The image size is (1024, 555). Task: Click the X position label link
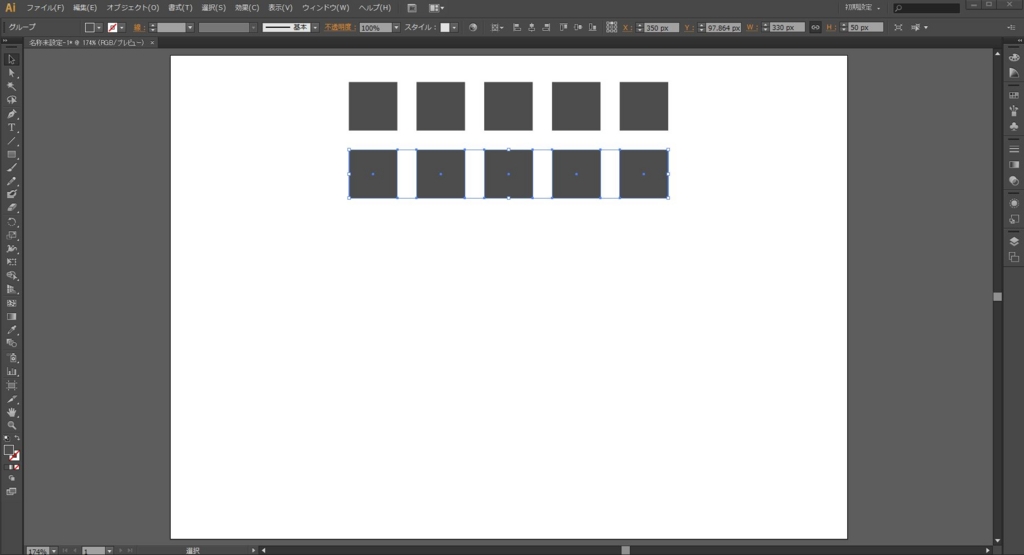click(x=626, y=27)
